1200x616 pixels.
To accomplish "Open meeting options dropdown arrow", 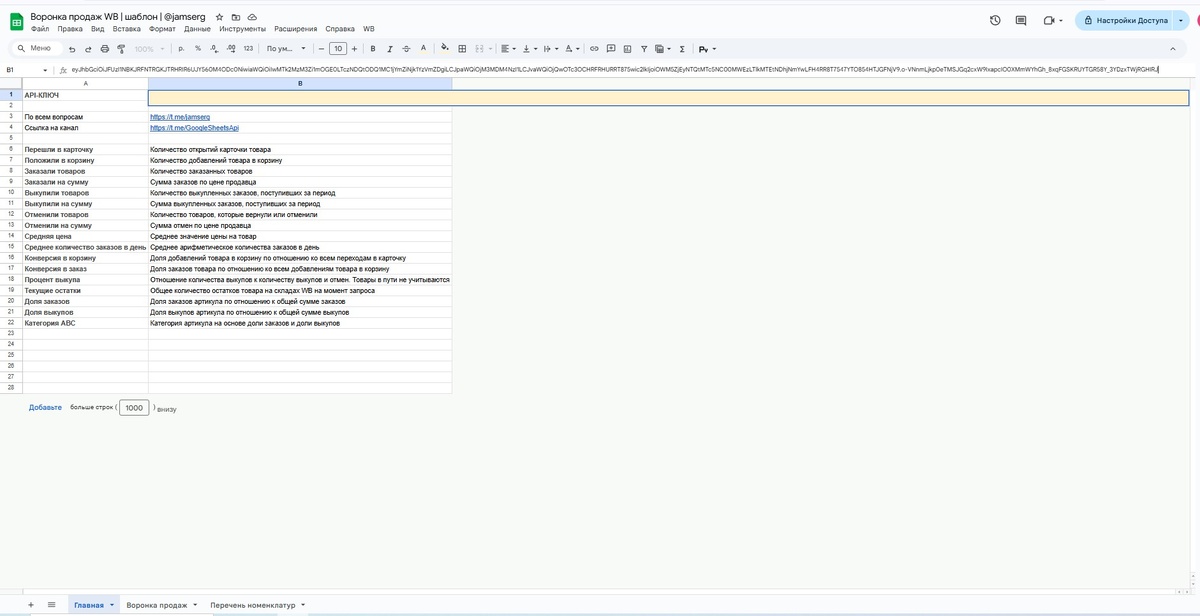I will [1061, 20].
